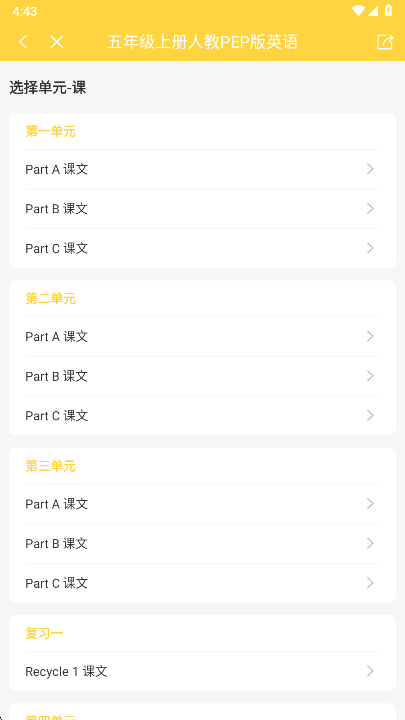405x720 pixels.
Task: Tap chevron beside 第一单元 Part B 课文
Action: 370,209
